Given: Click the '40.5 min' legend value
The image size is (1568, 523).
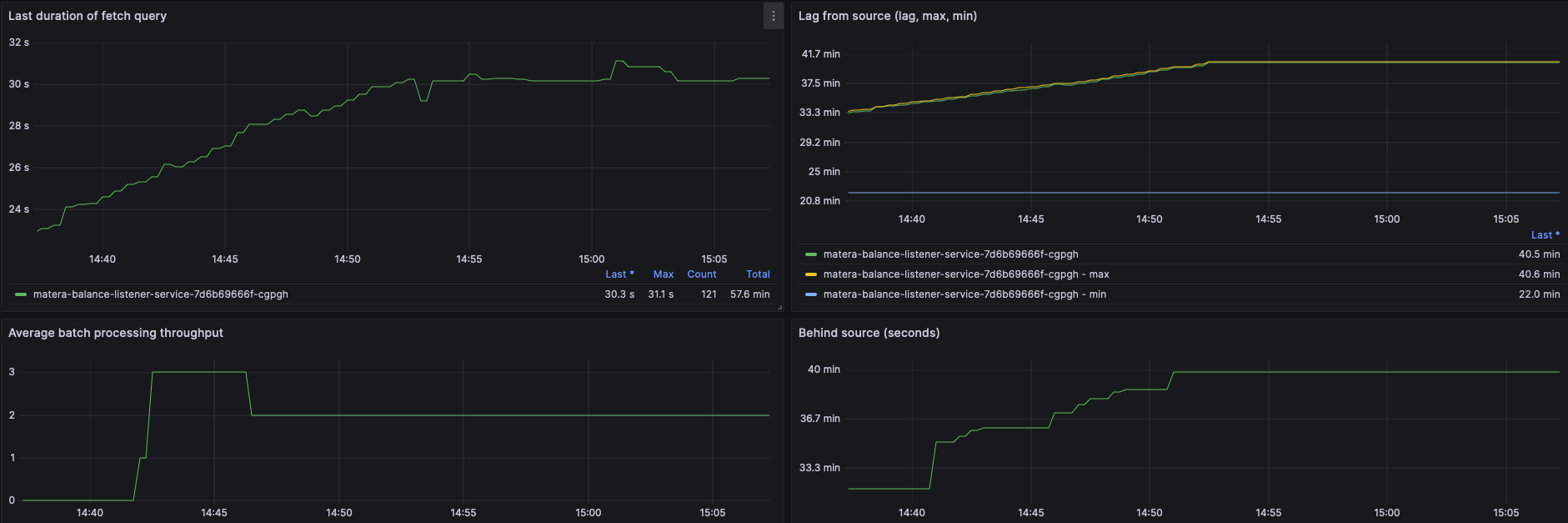Looking at the screenshot, I should pyautogui.click(x=1539, y=254).
